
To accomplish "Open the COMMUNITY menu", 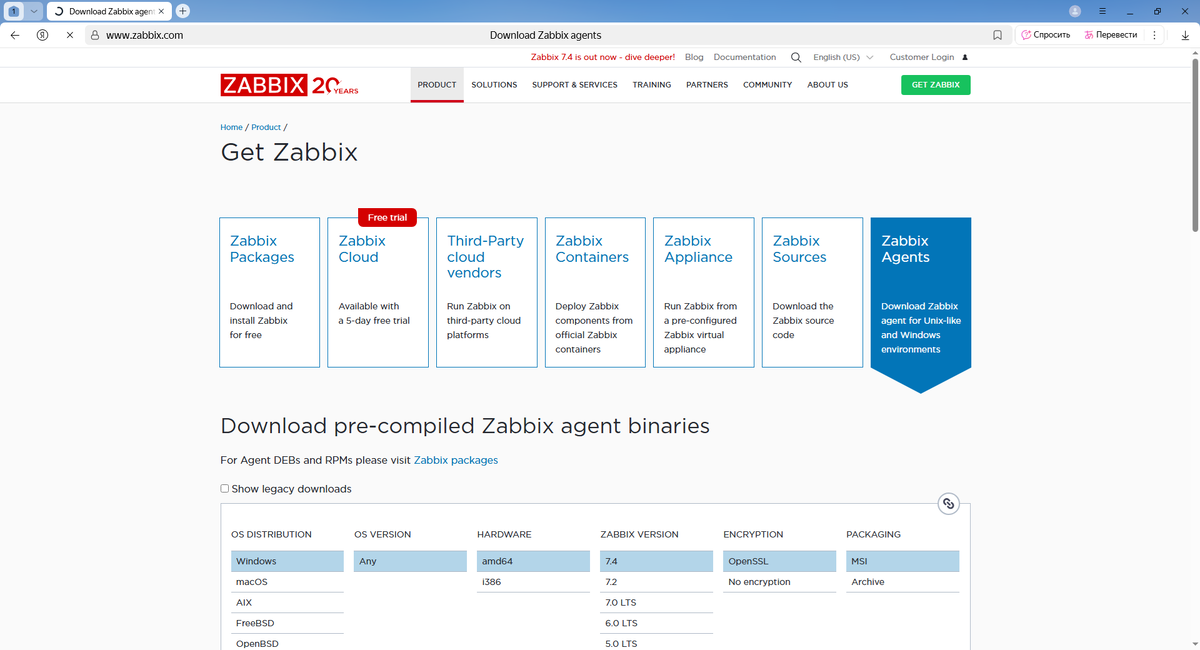I will coord(767,85).
